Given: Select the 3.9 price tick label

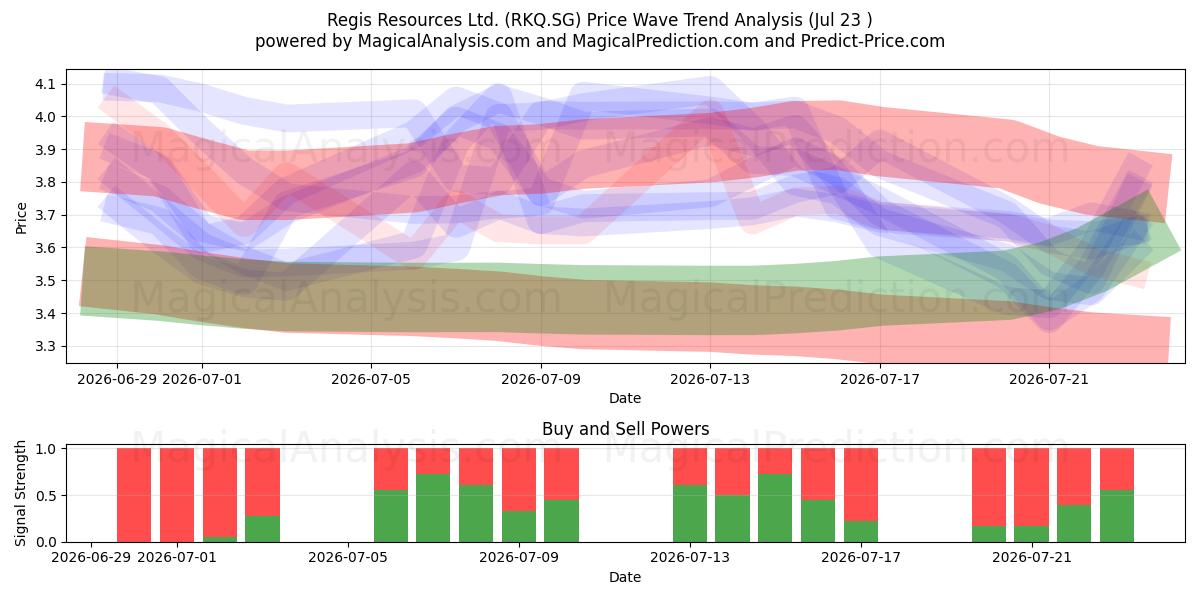Looking at the screenshot, I should (x=48, y=150).
